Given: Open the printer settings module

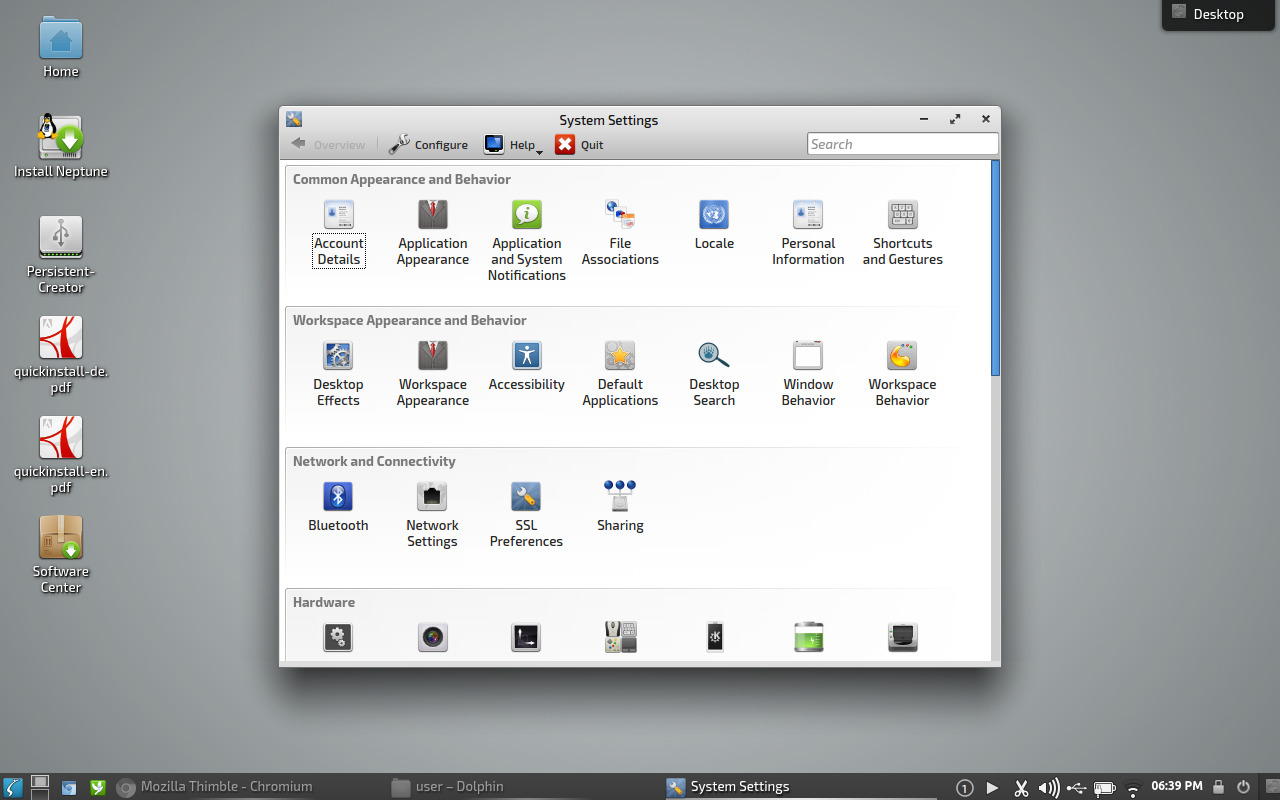Looking at the screenshot, I should [x=902, y=637].
